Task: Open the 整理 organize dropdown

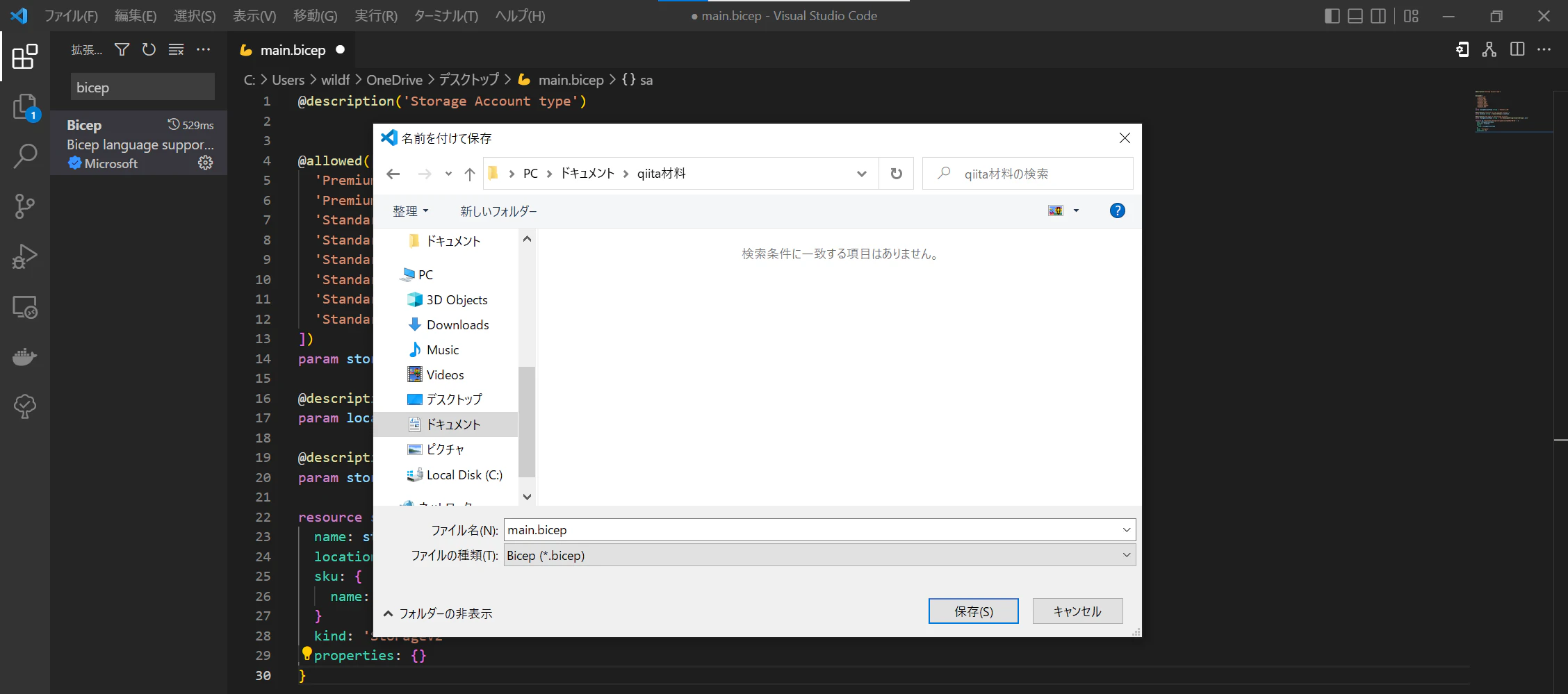Action: click(x=410, y=210)
